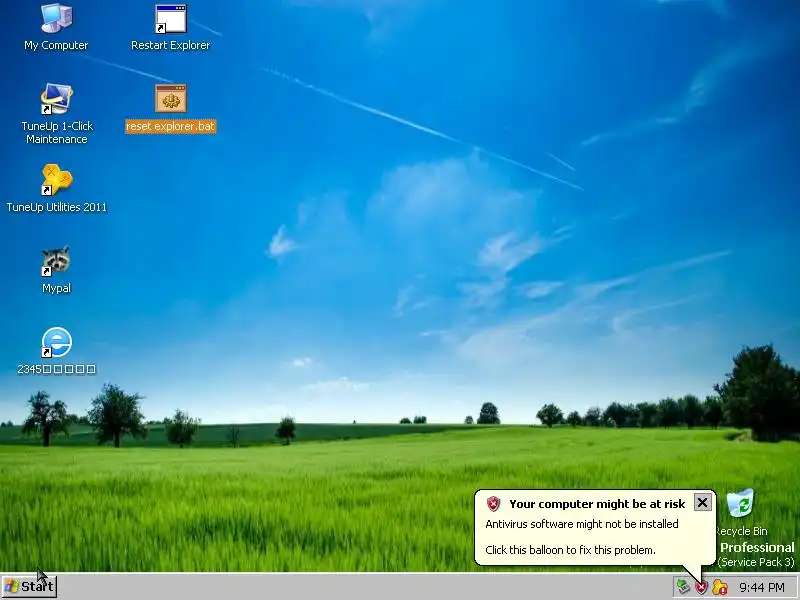This screenshot has height=600, width=800.
Task: Click the red shield security tray icon
Action: (x=701, y=587)
